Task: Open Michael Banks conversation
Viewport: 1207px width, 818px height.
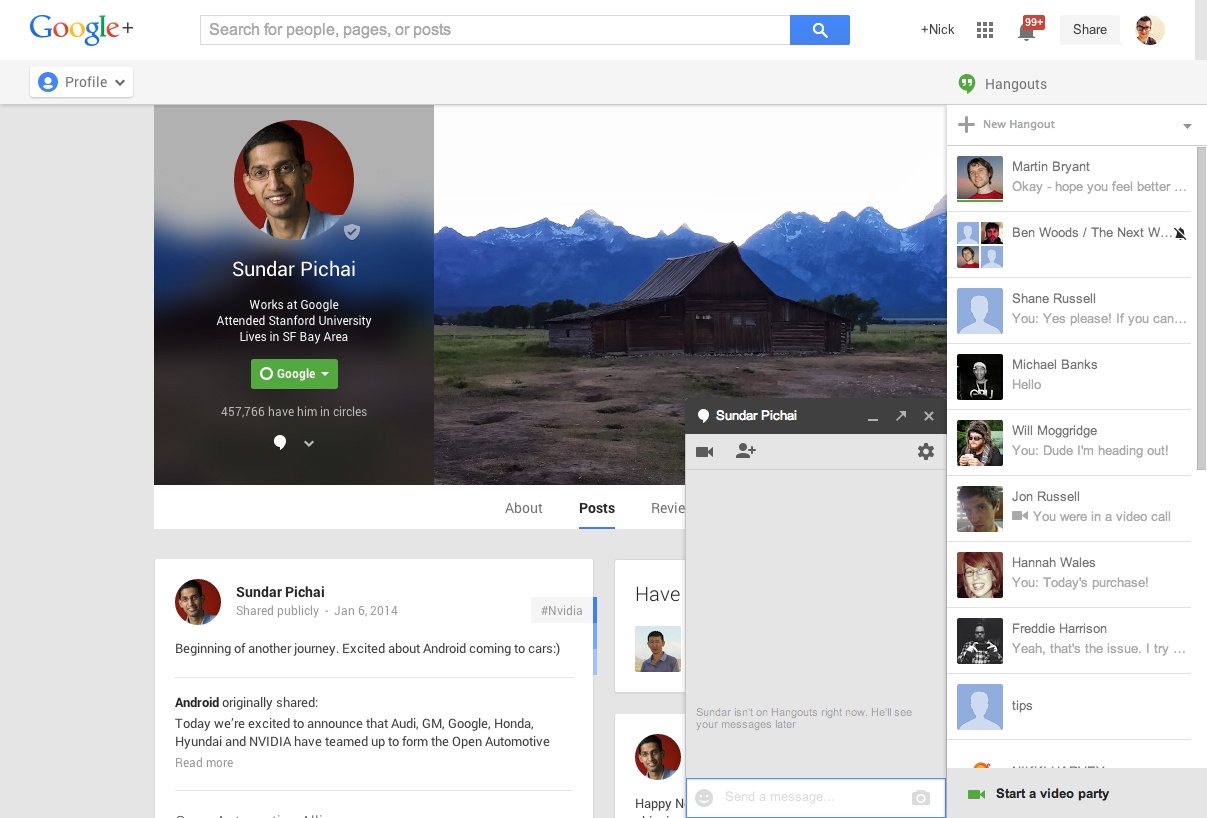Action: pyautogui.click(x=1069, y=376)
